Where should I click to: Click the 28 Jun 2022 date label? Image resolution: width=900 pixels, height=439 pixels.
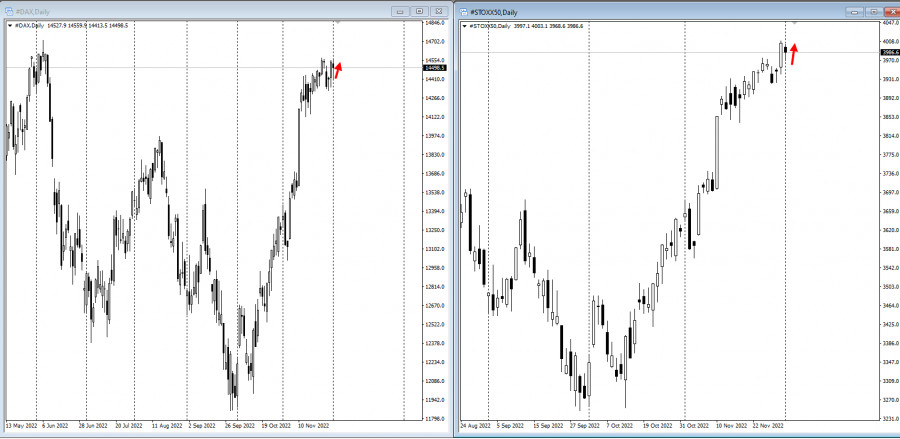tap(92, 426)
